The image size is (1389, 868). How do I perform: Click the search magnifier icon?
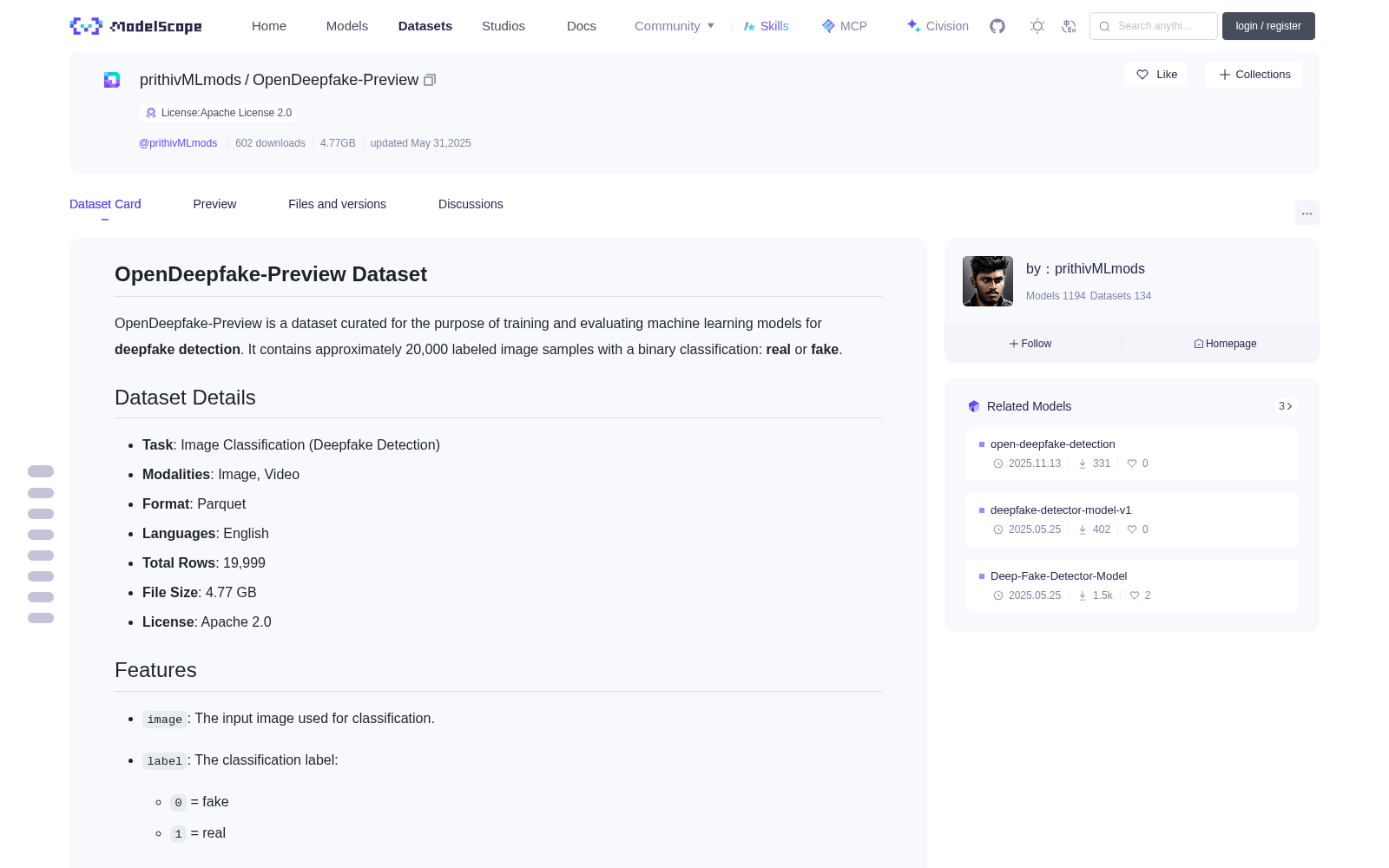1105,26
